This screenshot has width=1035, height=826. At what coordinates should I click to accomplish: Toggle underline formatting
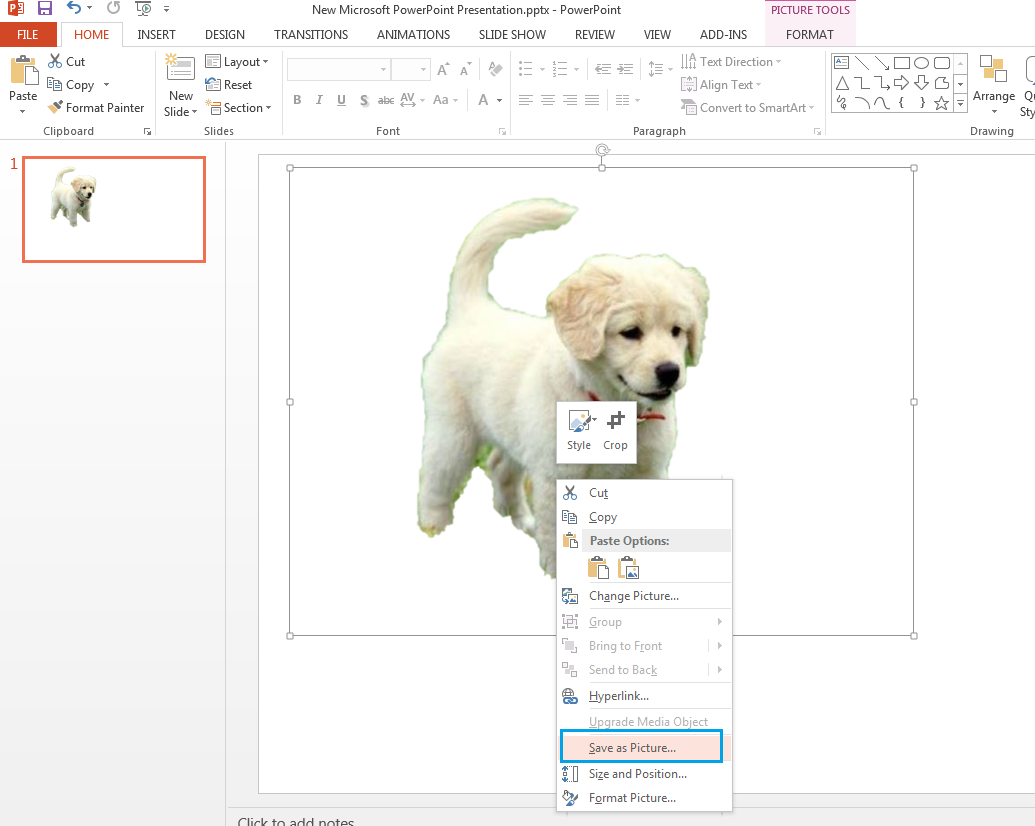[340, 100]
